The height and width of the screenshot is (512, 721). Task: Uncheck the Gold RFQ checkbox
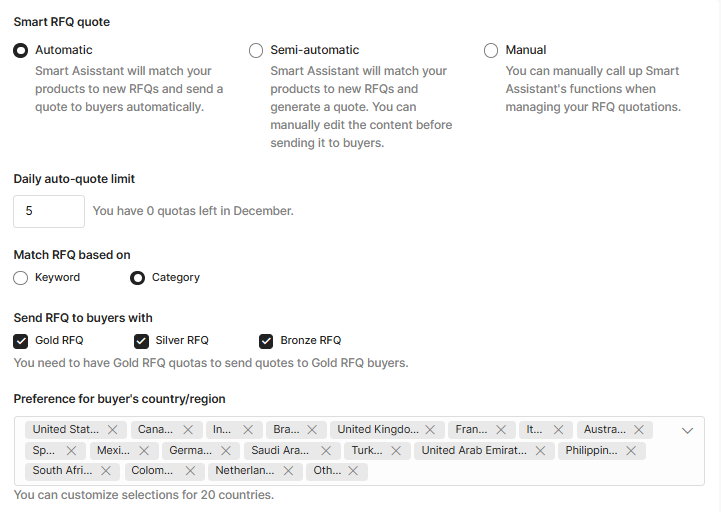(20, 340)
